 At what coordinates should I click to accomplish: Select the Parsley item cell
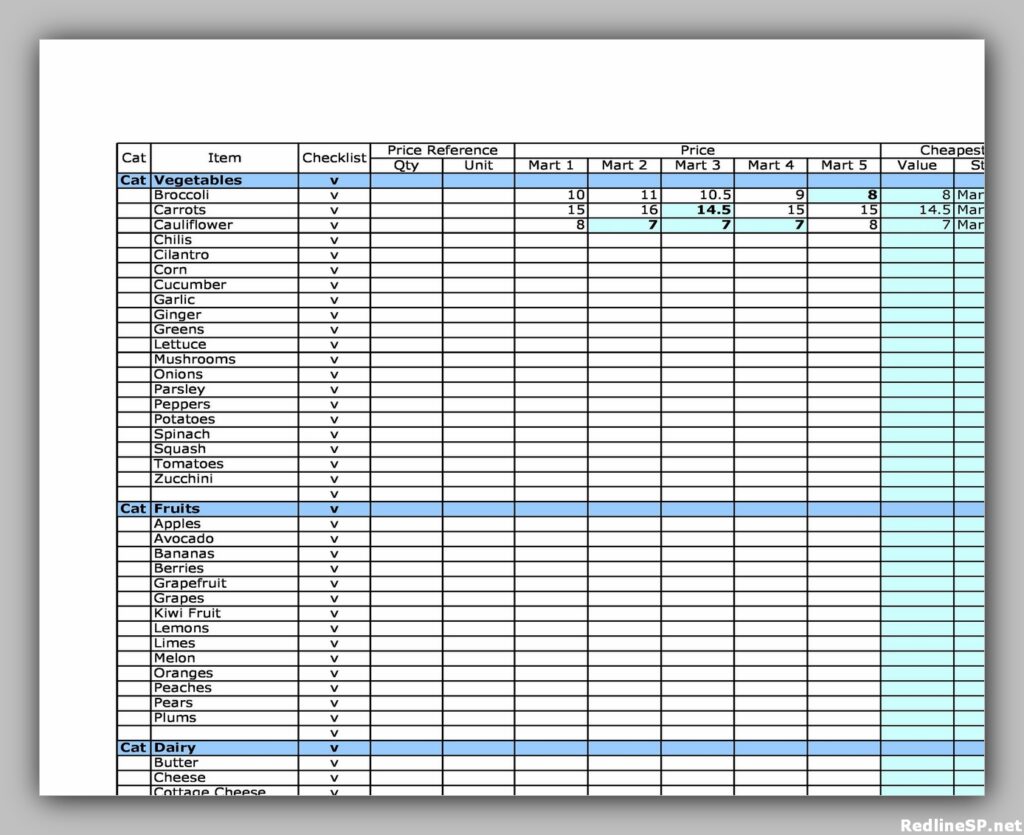click(225, 389)
